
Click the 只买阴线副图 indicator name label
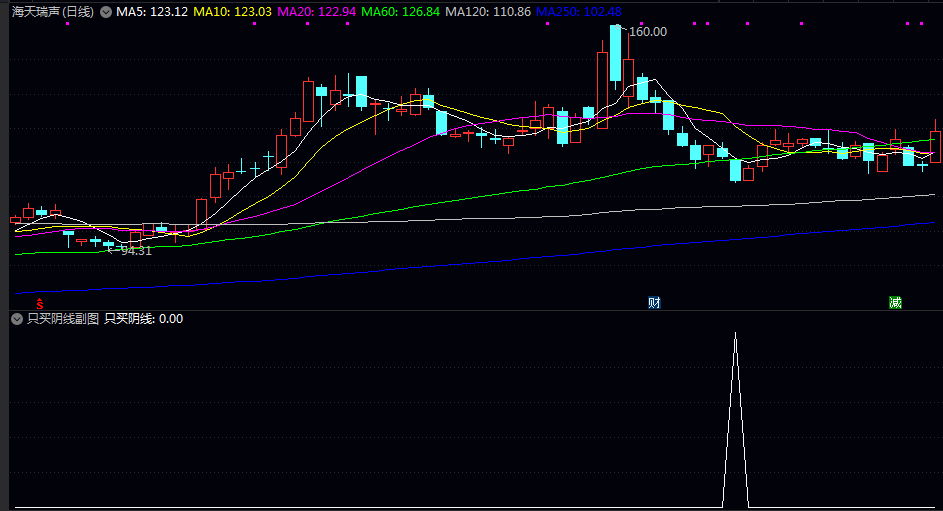click(63, 319)
